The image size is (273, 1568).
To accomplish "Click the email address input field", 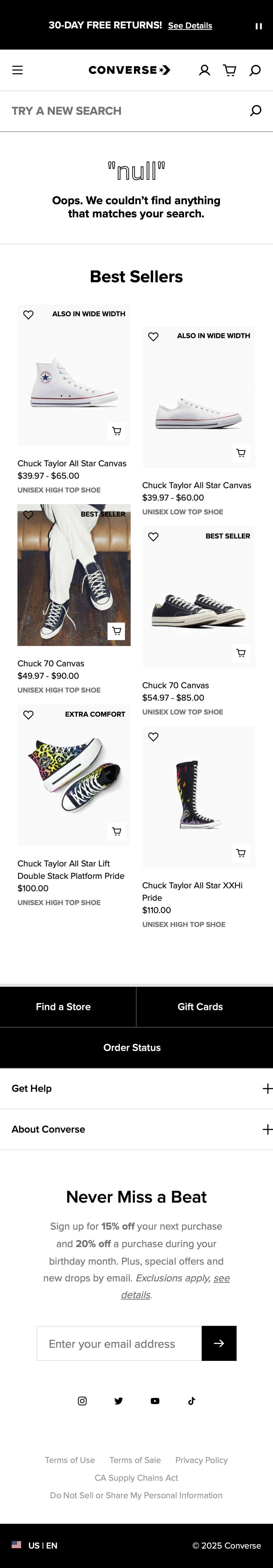I will coord(119,1343).
